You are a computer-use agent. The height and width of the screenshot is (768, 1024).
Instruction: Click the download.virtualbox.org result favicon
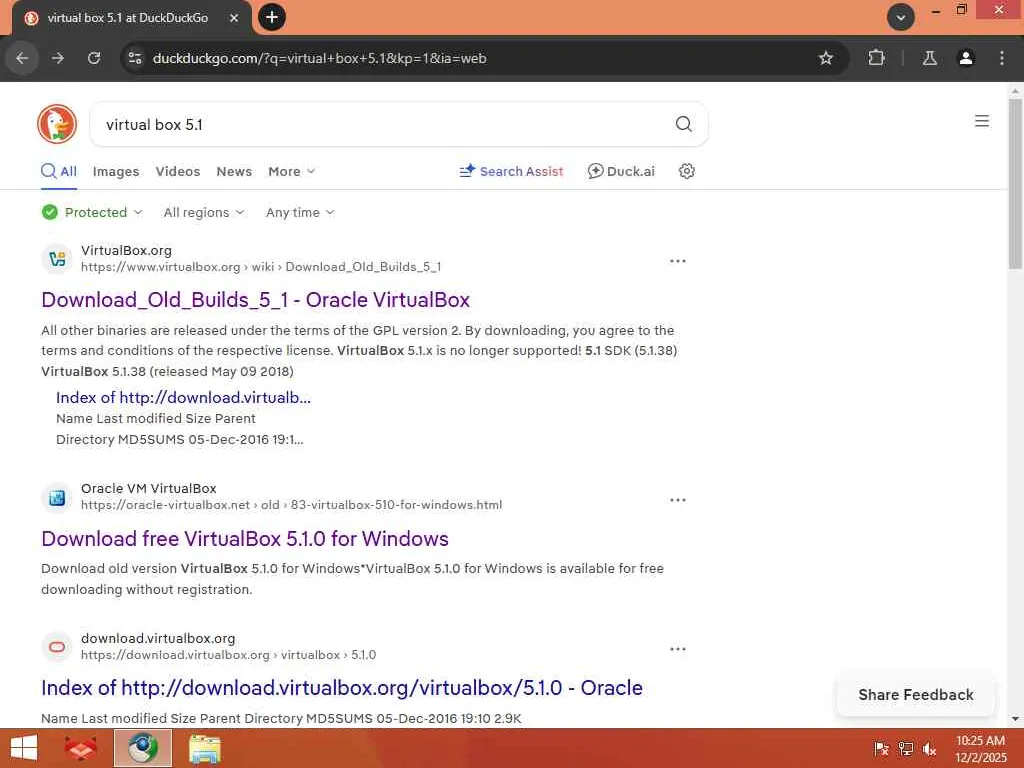[57, 647]
